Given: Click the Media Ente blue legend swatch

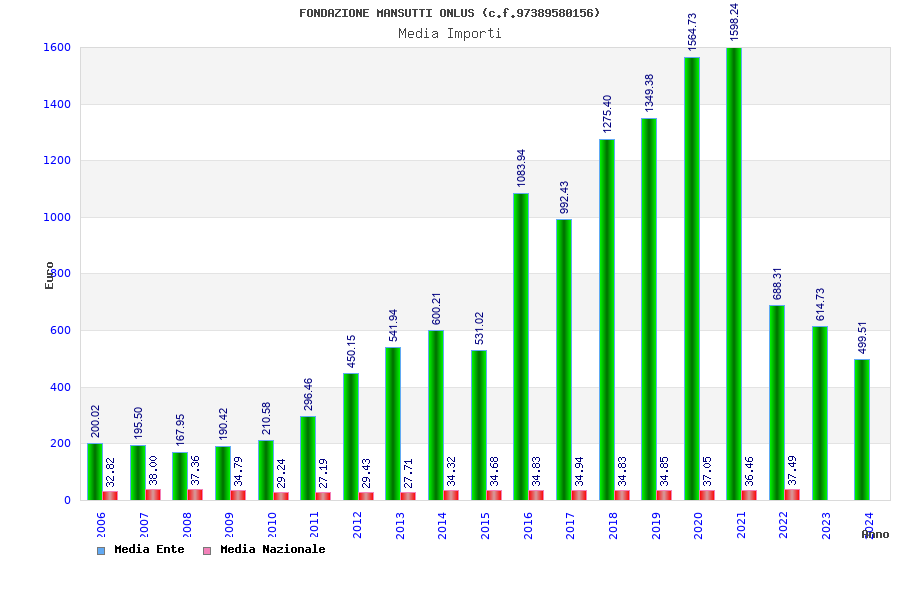Looking at the screenshot, I should coord(101,551).
